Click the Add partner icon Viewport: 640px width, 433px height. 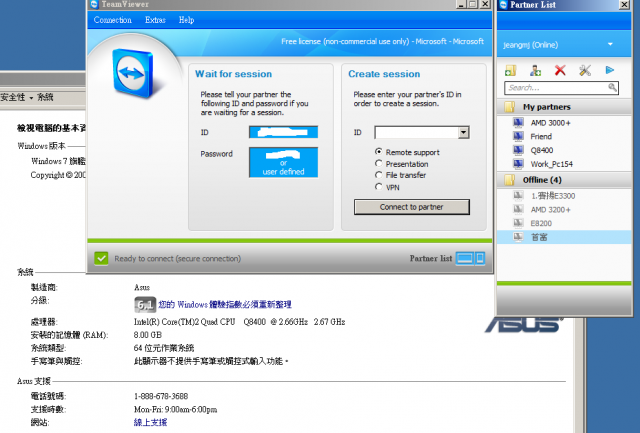(535, 71)
